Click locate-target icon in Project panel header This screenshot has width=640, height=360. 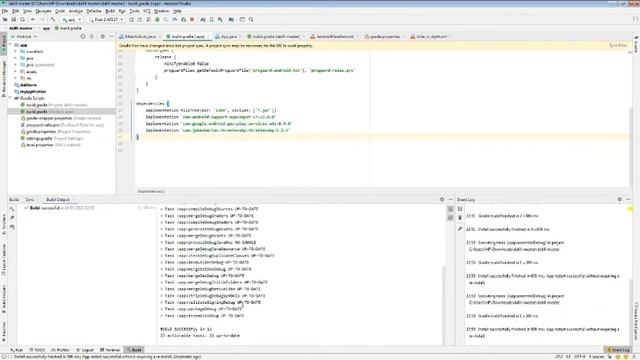tap(83, 37)
